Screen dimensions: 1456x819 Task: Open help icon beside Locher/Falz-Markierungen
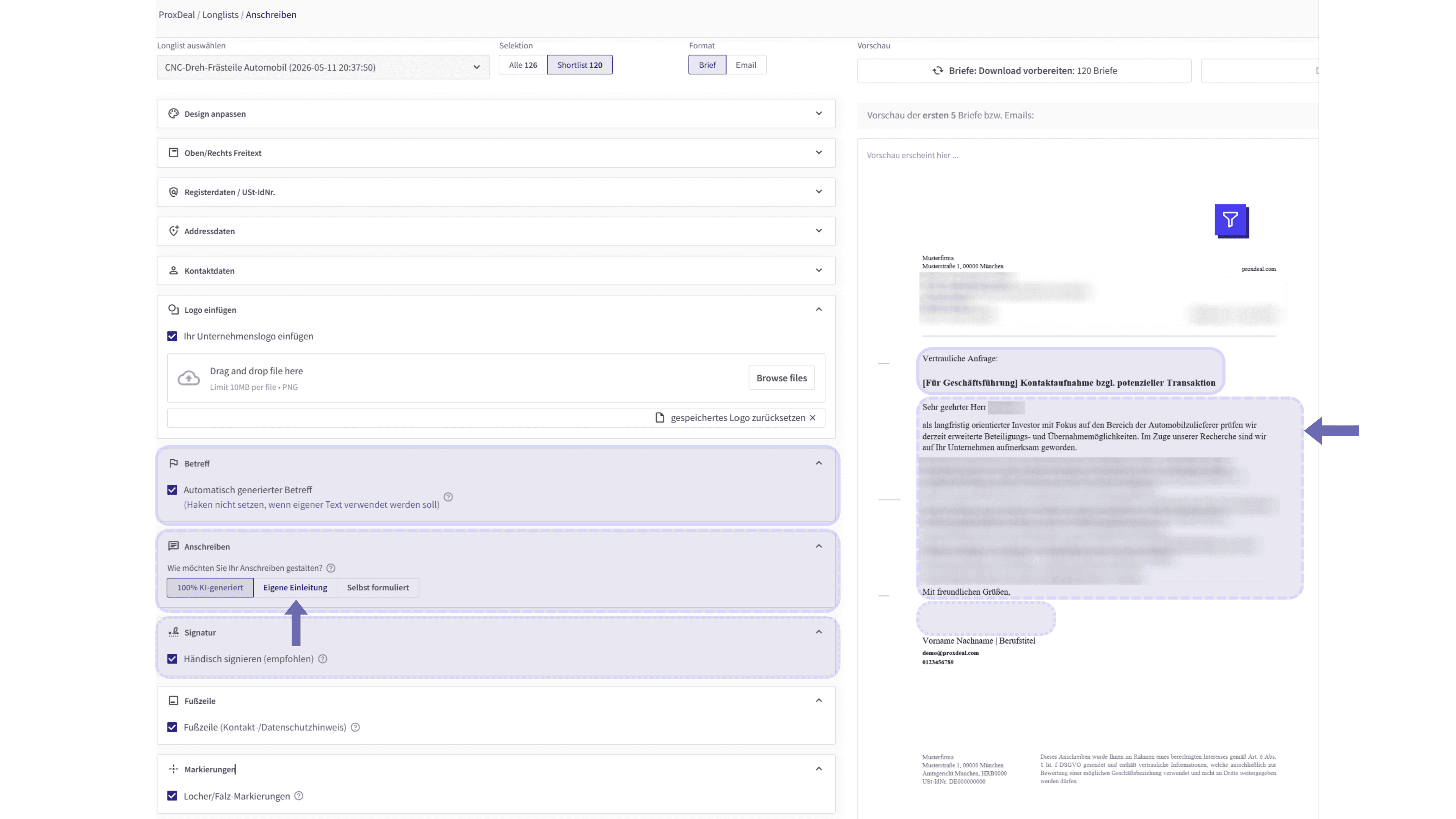[x=299, y=796]
